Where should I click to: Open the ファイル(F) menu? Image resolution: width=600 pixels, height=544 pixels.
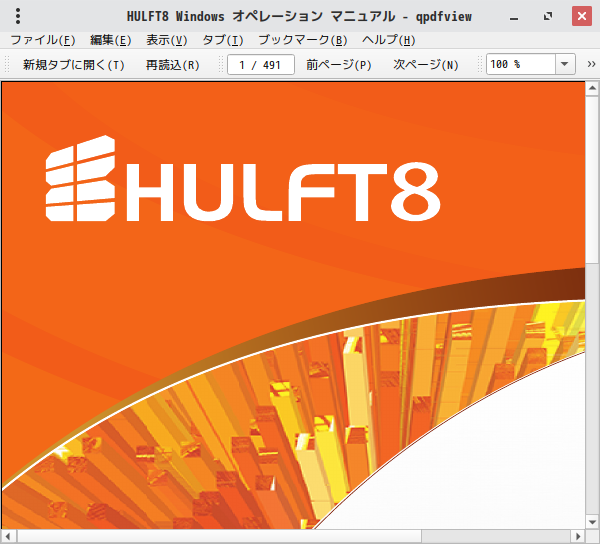click(42, 40)
